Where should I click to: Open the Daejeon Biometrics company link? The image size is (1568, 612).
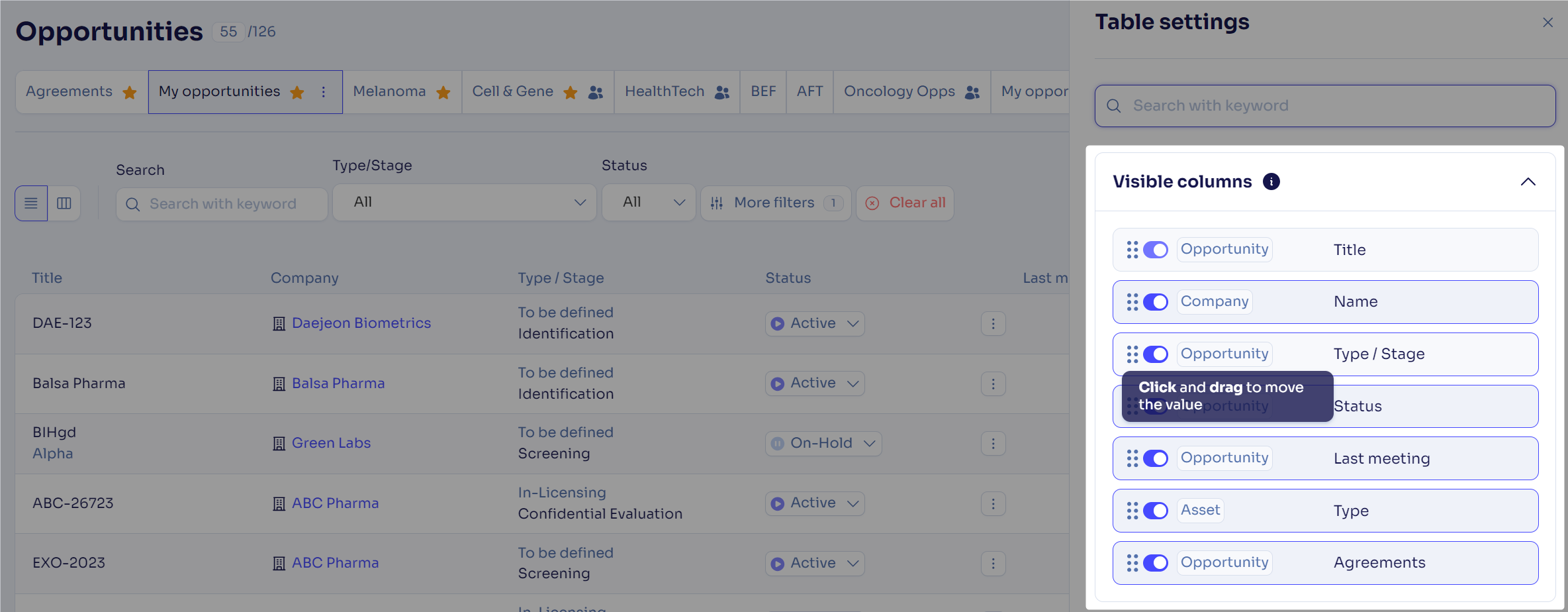[x=361, y=323]
